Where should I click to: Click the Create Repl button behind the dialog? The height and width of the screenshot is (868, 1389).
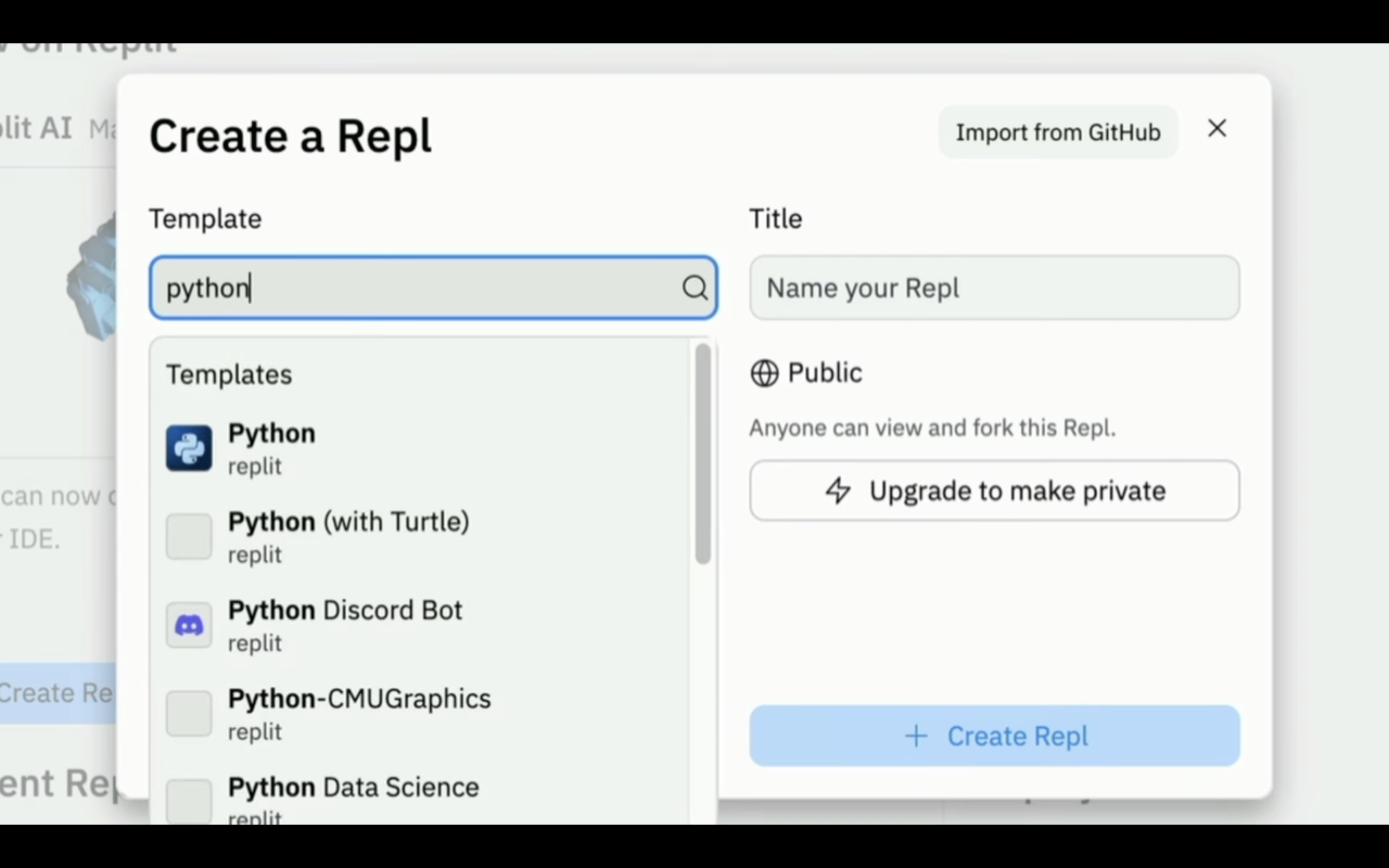pyautogui.click(x=57, y=693)
